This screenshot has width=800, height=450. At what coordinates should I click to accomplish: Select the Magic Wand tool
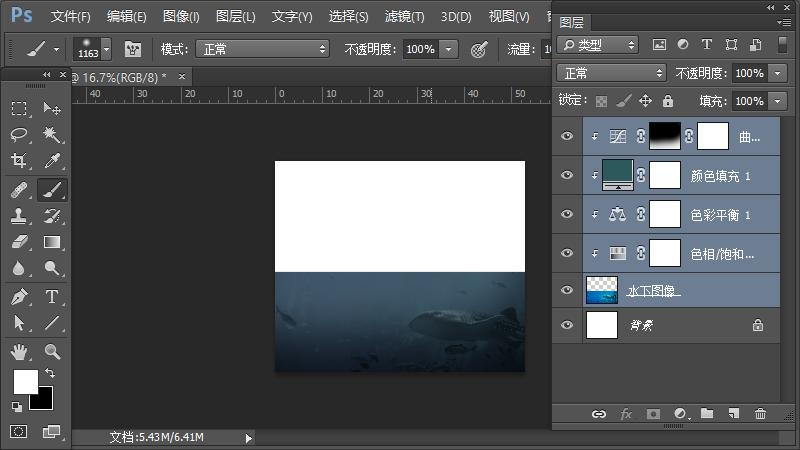point(52,135)
